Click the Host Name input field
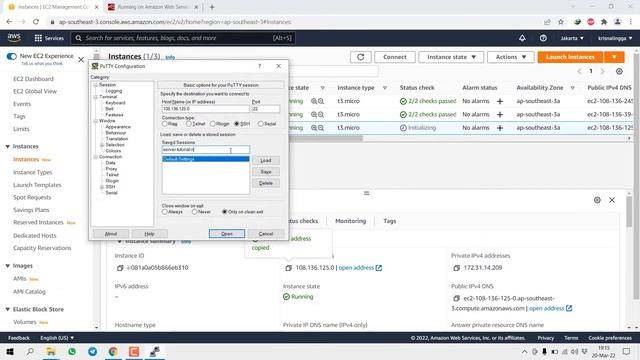640x360 pixels. click(205, 109)
